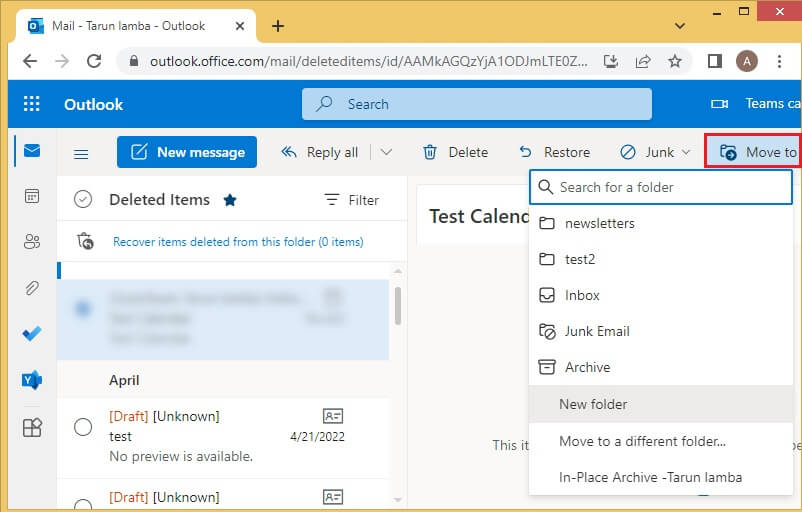The image size is (802, 512).
Task: Open the Yammer app in sidebar
Action: tap(32, 380)
